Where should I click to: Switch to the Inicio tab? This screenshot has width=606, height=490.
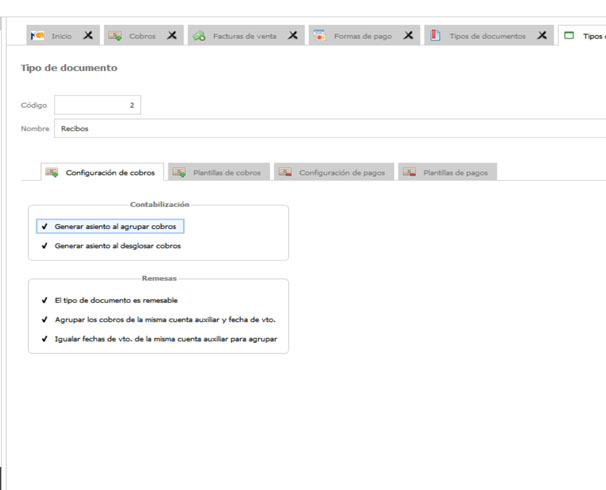[61, 36]
